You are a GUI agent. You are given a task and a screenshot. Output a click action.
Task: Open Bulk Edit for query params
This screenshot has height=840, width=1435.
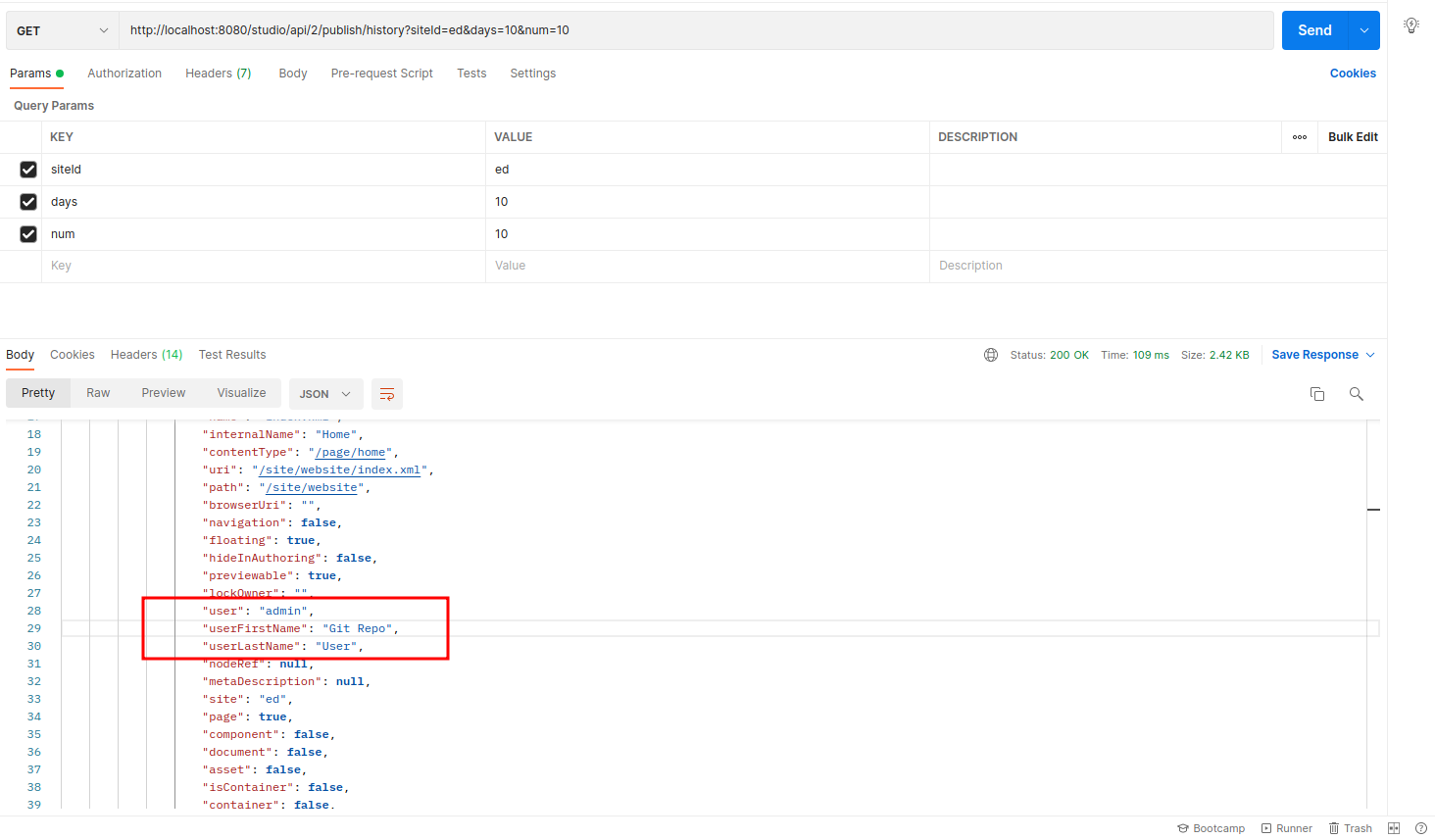1352,136
